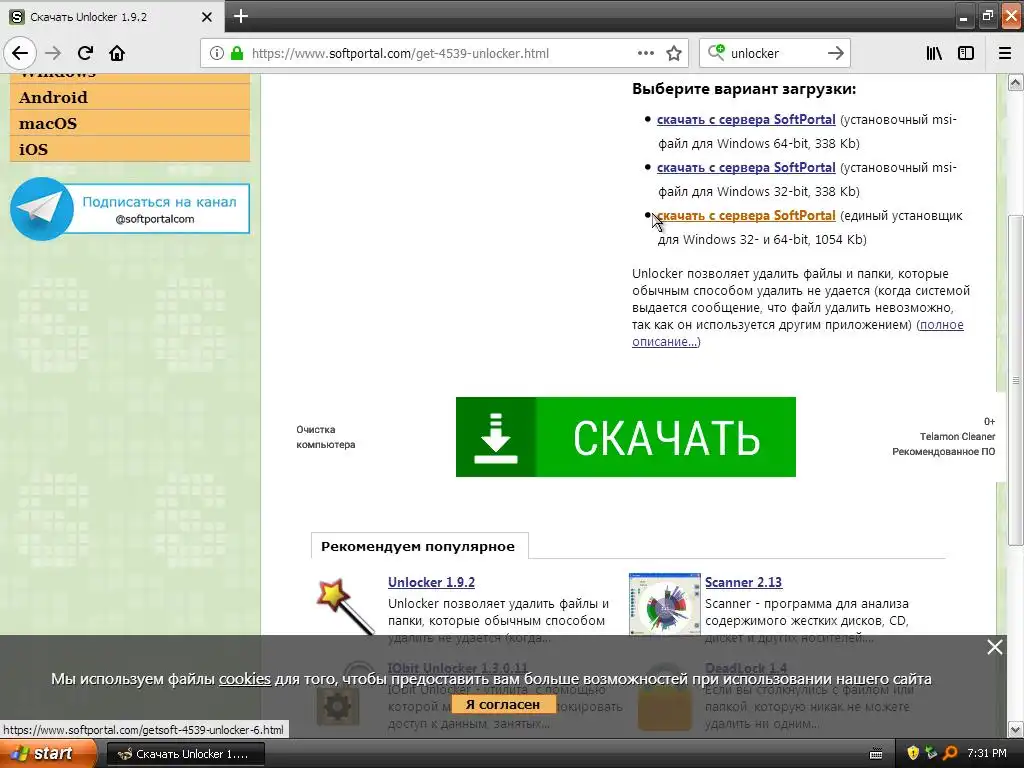This screenshot has height=768, width=1024.
Task: Download the Windows 64-bit msi from SoftPortal
Action: 746,120
